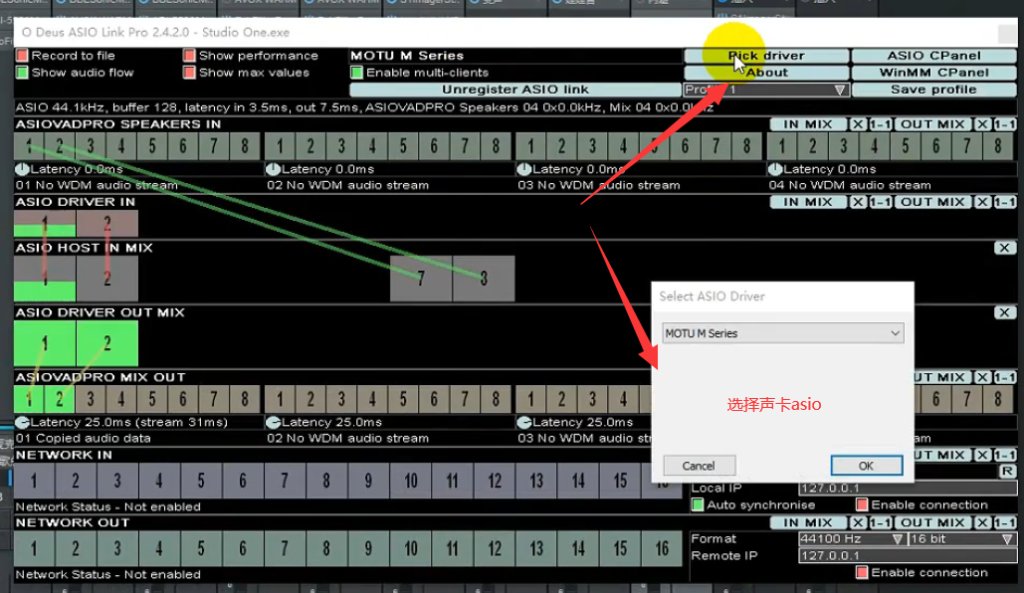This screenshot has width=1024, height=593.
Task: Open MOTU M Series driver dropdown
Action: point(783,333)
